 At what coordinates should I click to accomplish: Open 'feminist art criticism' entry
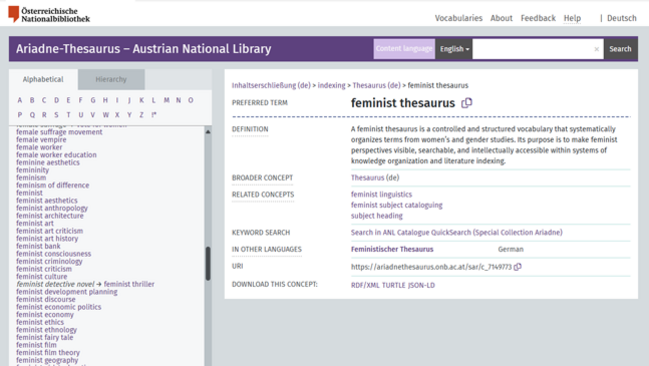point(49,231)
